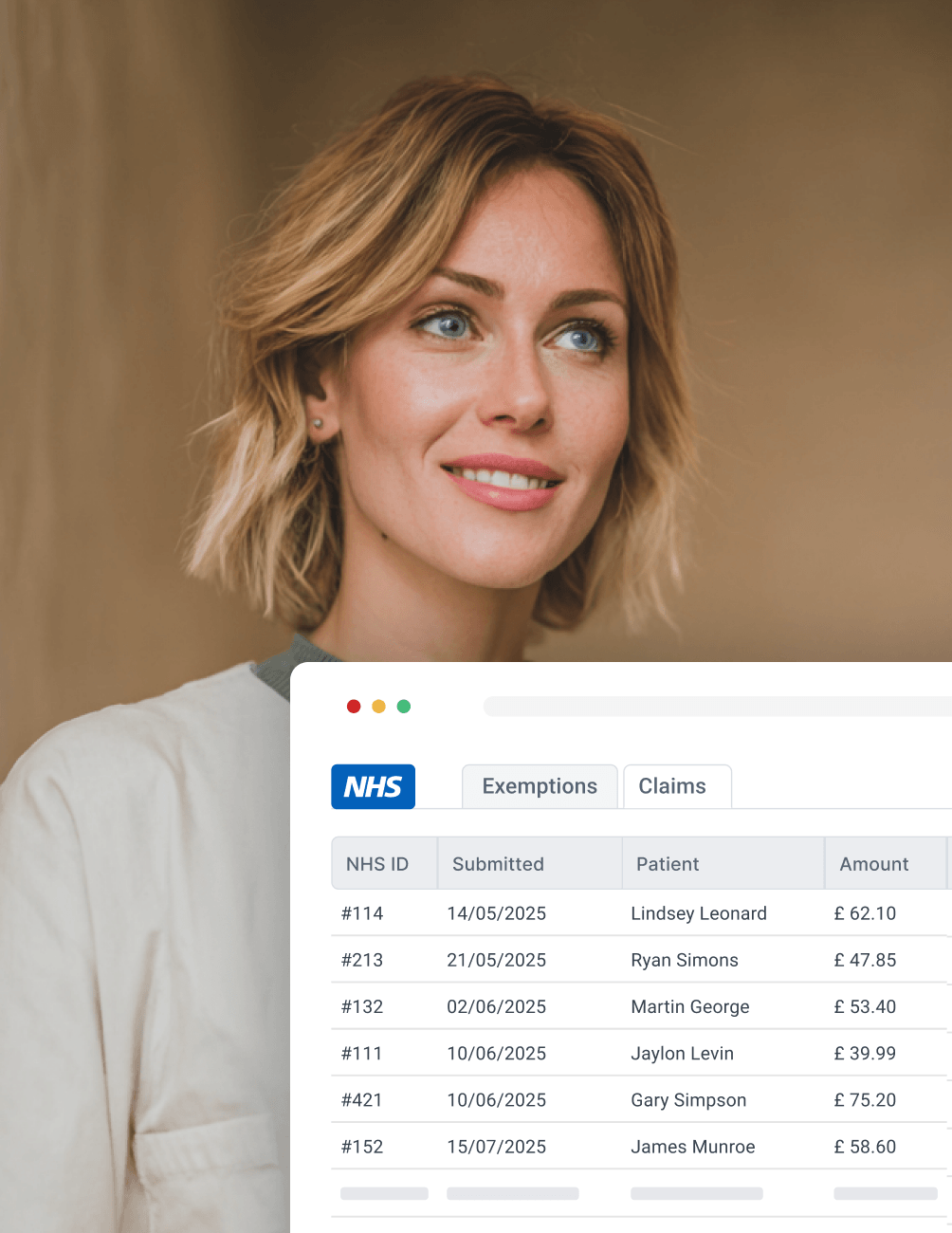Viewport: 952px width, 1233px height.
Task: Open patient Gary Simpson
Action: tap(688, 1100)
